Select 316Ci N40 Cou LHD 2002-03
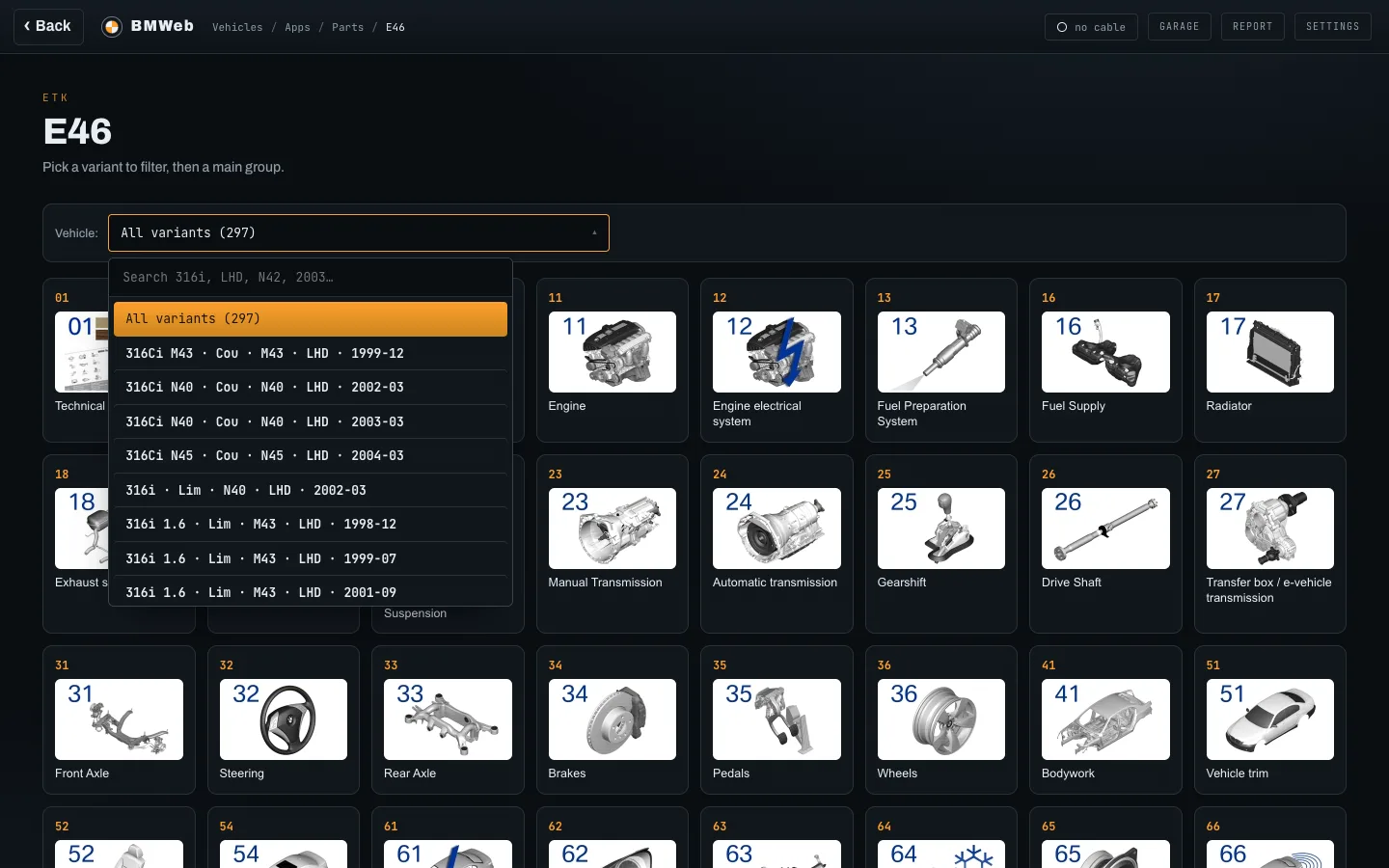 coord(311,387)
